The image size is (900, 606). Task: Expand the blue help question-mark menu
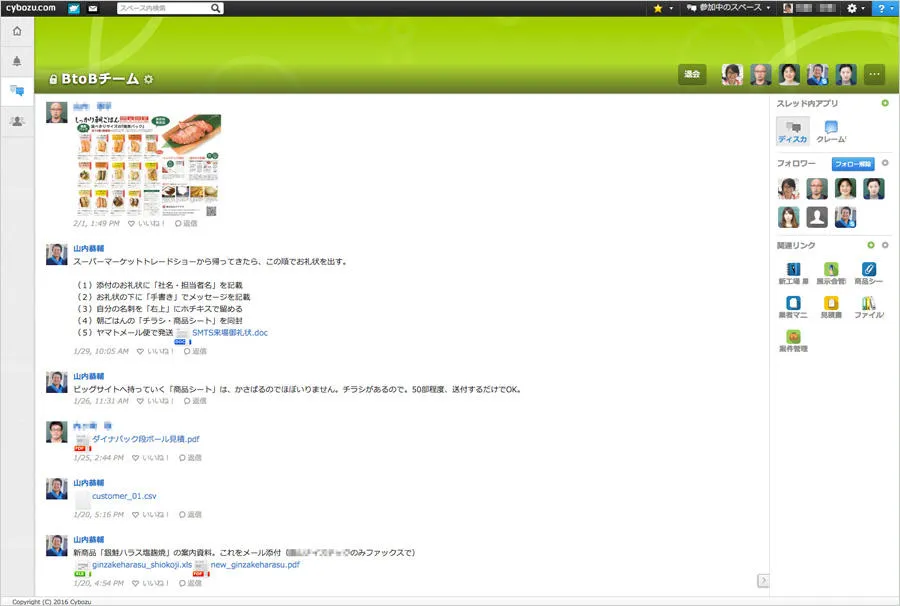tap(884, 8)
